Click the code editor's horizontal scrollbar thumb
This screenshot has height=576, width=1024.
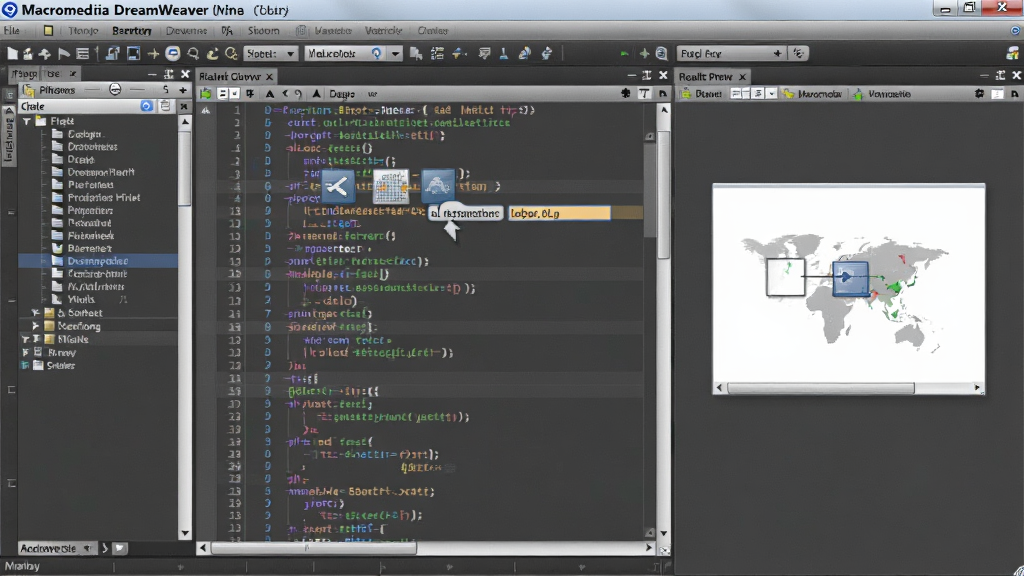(x=313, y=548)
